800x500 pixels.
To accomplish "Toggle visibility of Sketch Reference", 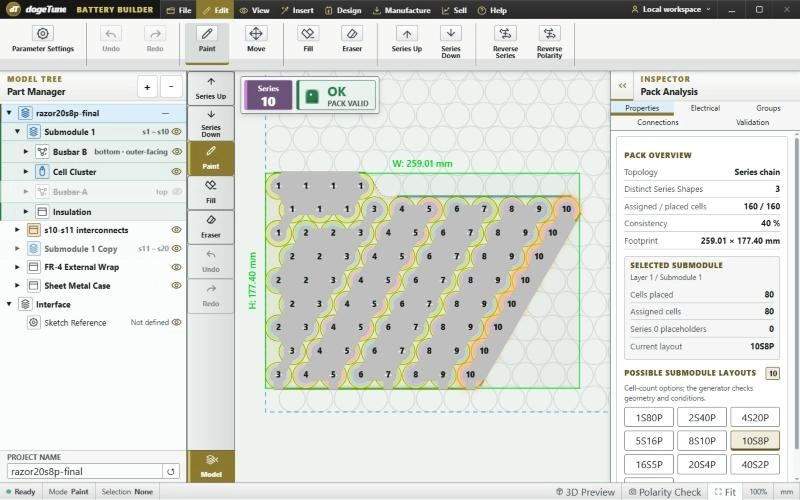I will (x=177, y=322).
